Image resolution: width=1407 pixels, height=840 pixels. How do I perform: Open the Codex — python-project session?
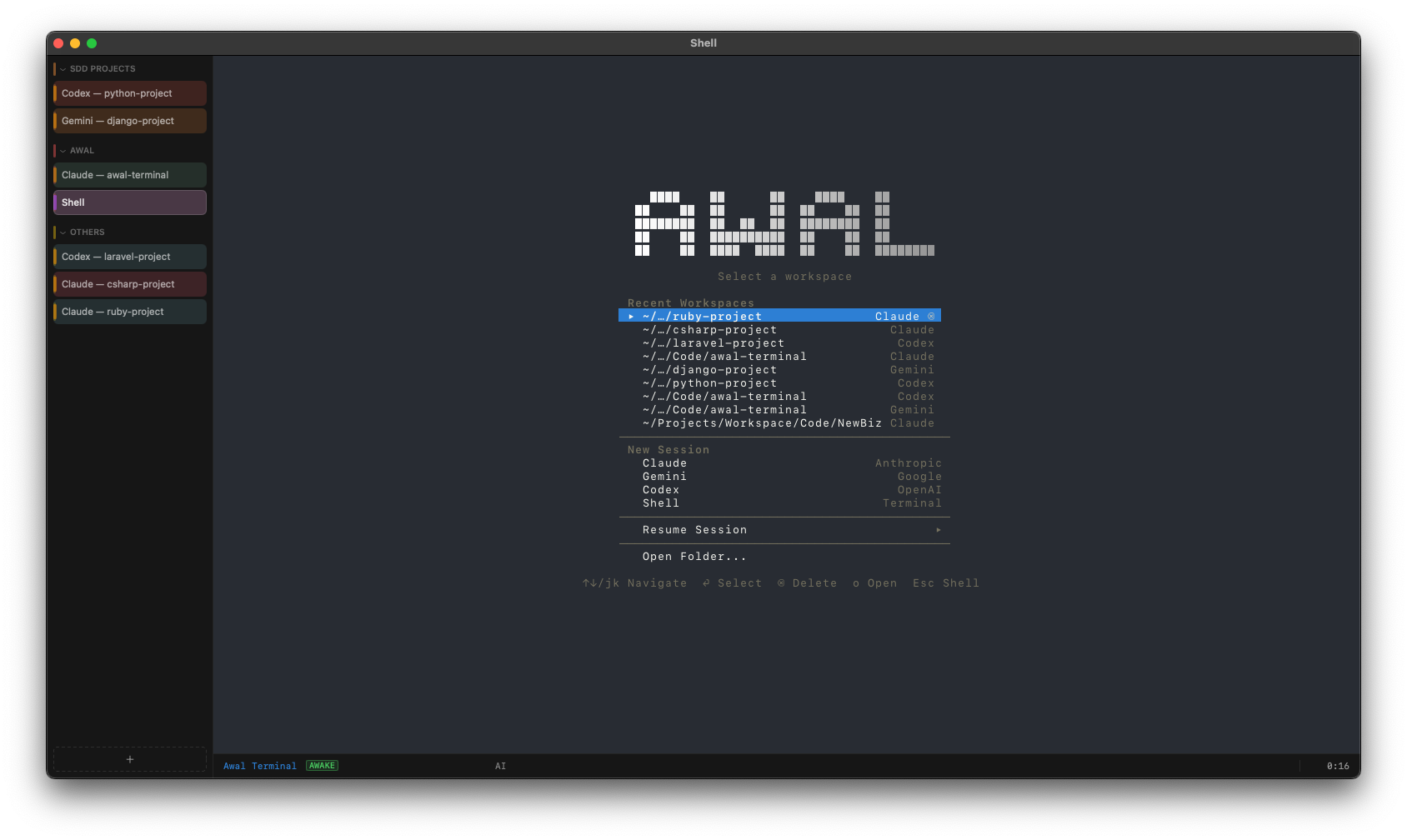tap(129, 93)
